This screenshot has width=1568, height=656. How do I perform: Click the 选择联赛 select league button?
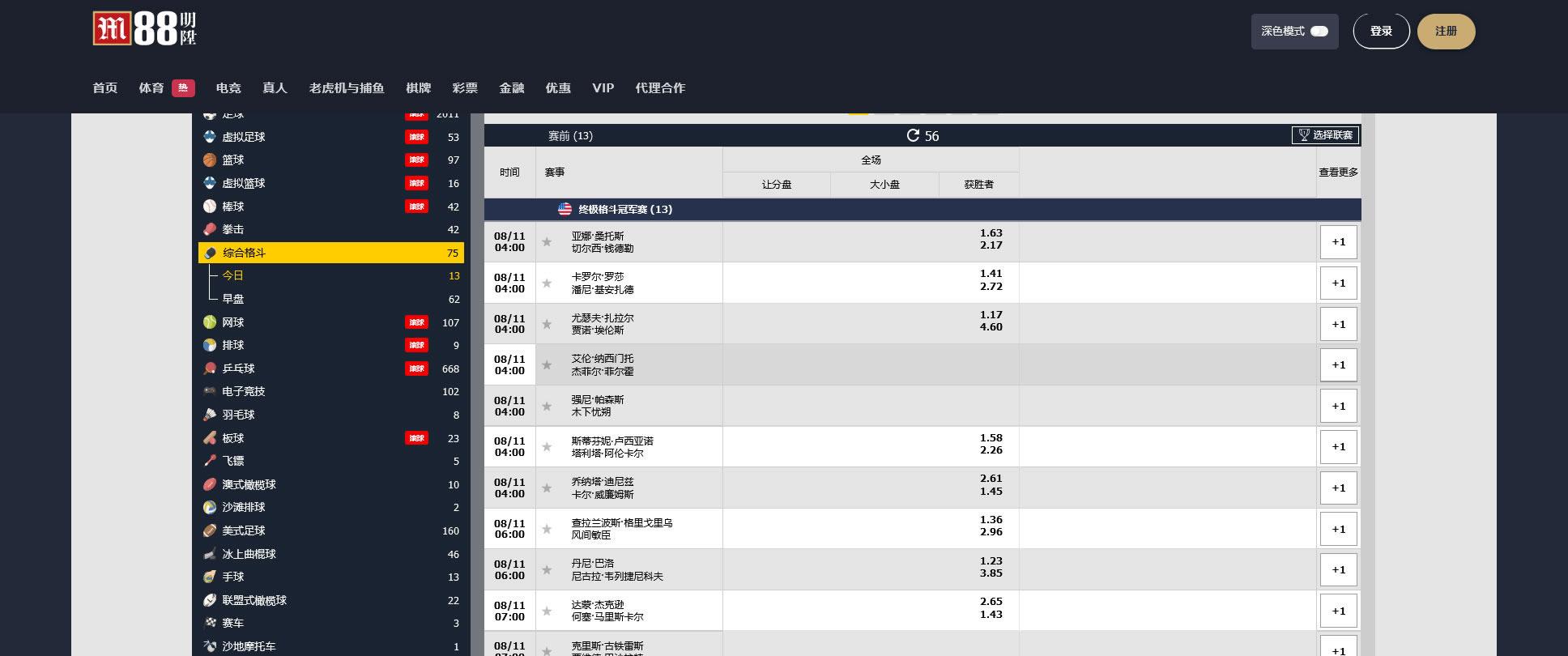1326,135
